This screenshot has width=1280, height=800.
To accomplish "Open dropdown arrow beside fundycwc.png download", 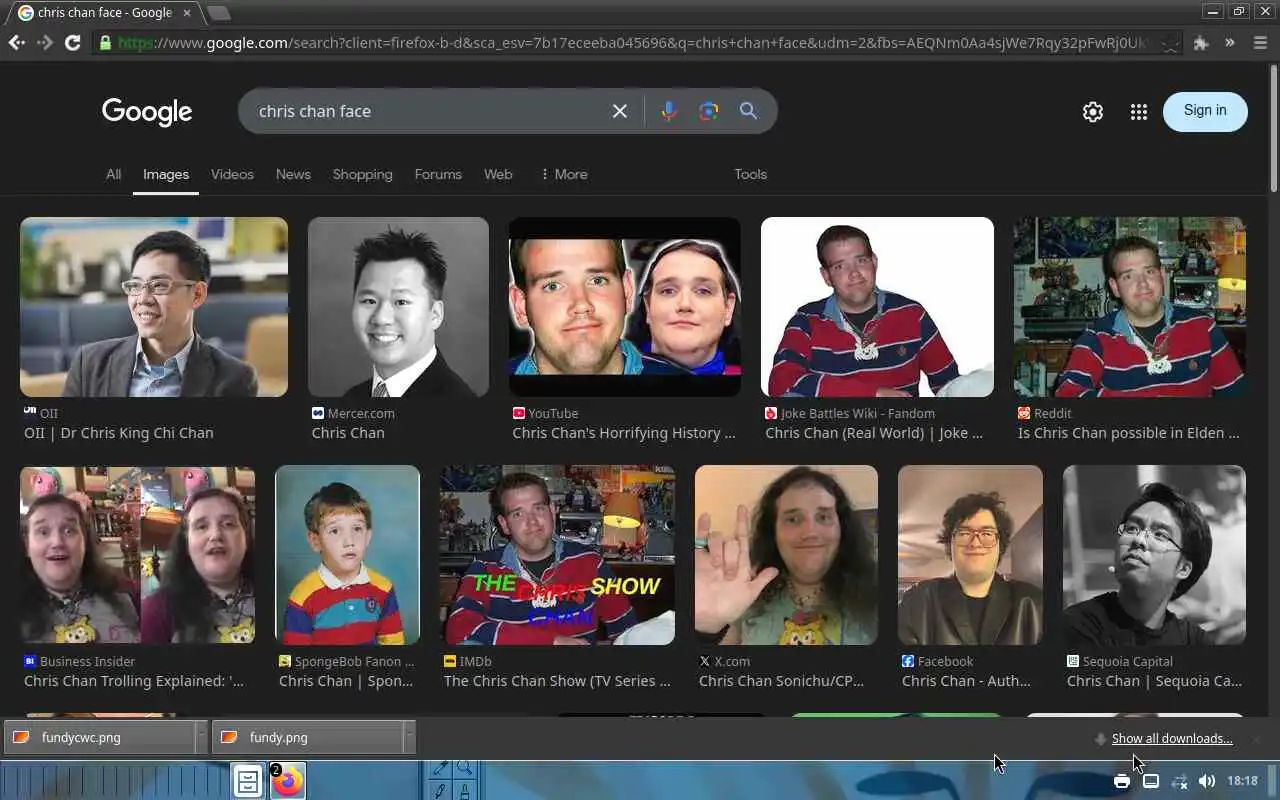I will pos(201,737).
